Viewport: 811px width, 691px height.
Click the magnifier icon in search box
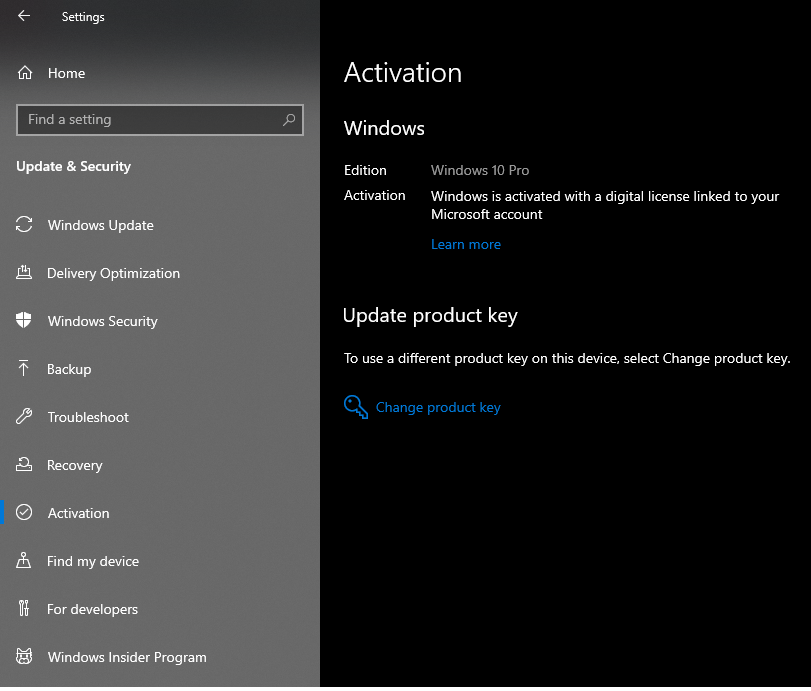click(289, 120)
